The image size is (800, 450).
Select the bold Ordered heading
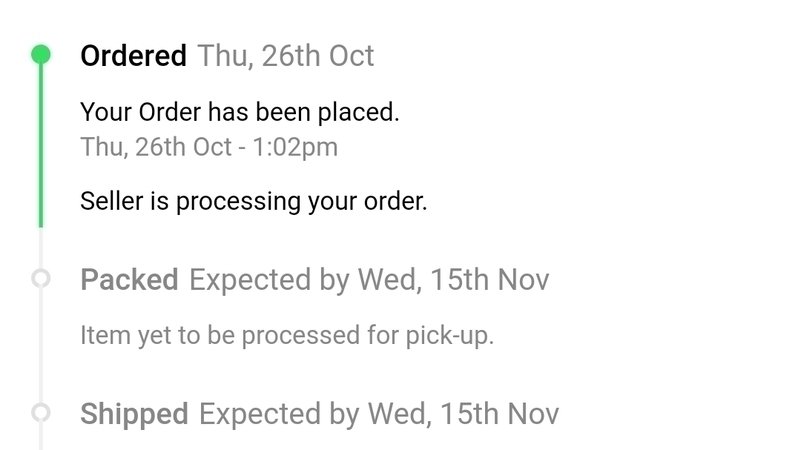tap(133, 55)
